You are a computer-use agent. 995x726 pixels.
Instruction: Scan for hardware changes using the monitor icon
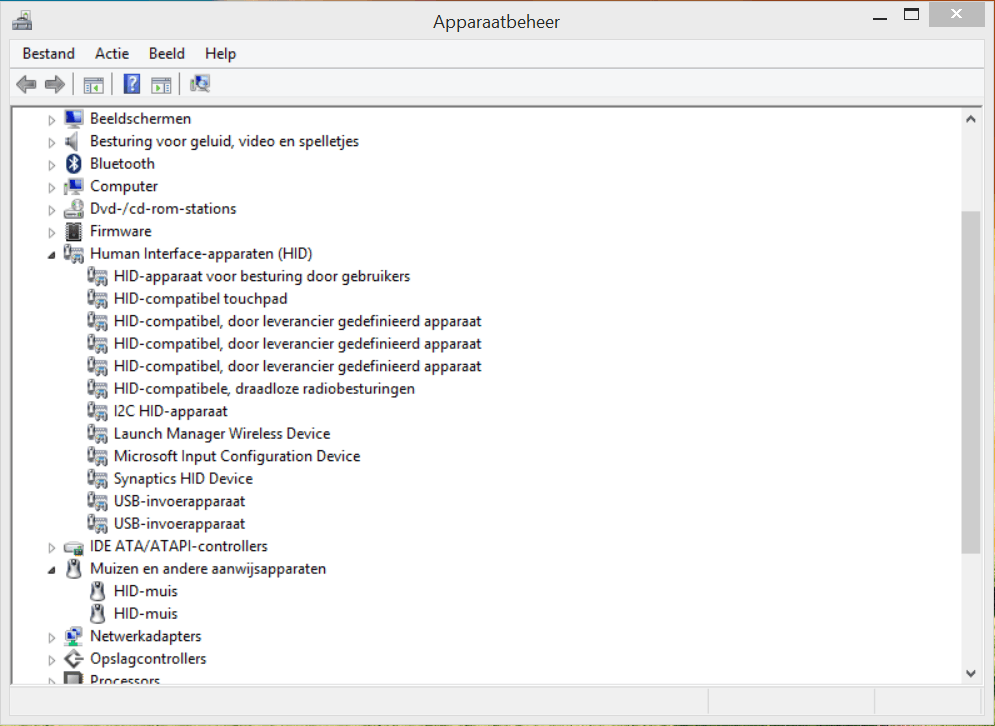pos(200,84)
